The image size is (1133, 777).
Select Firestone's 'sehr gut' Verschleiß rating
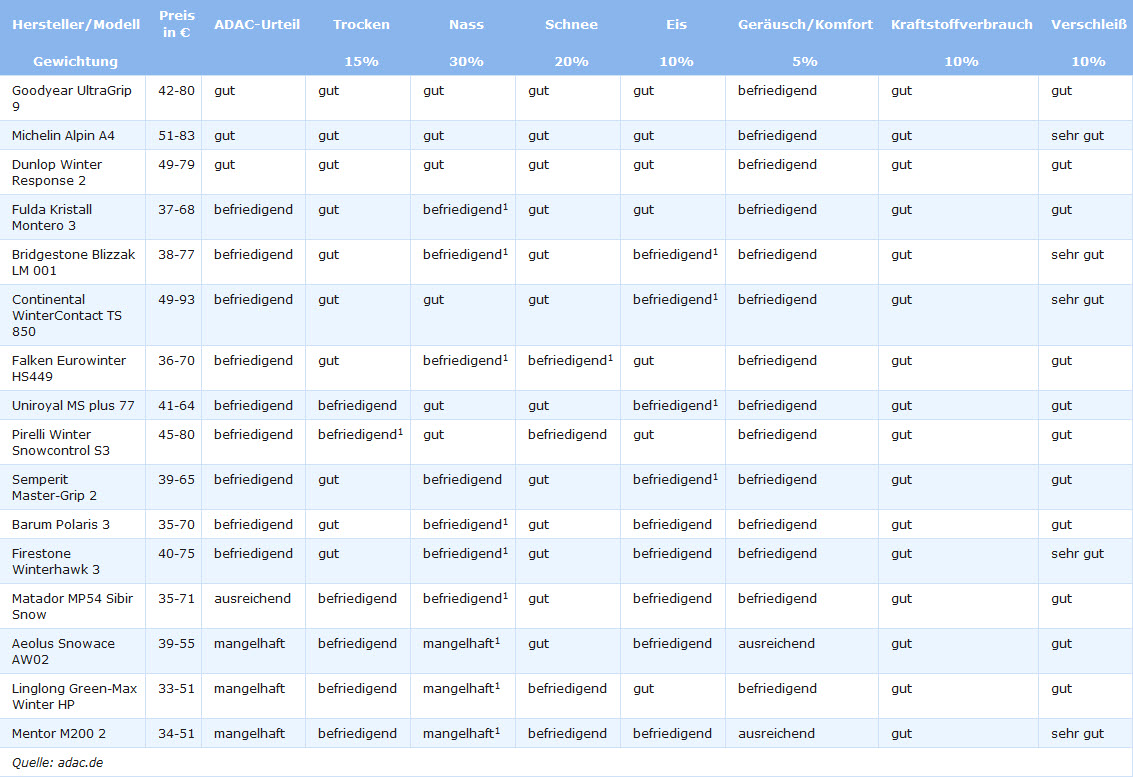pos(1077,553)
